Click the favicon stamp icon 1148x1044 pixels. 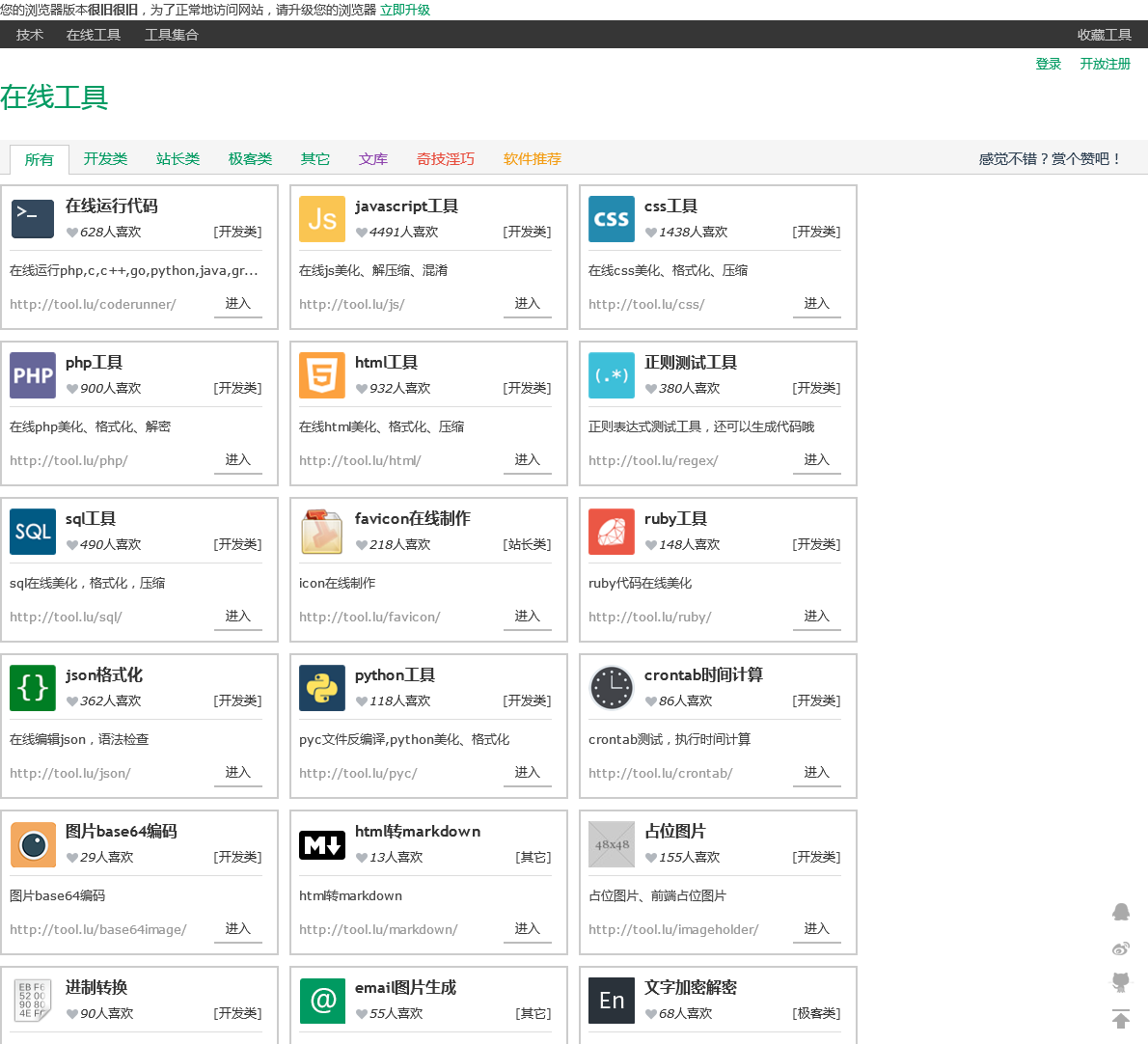322,532
